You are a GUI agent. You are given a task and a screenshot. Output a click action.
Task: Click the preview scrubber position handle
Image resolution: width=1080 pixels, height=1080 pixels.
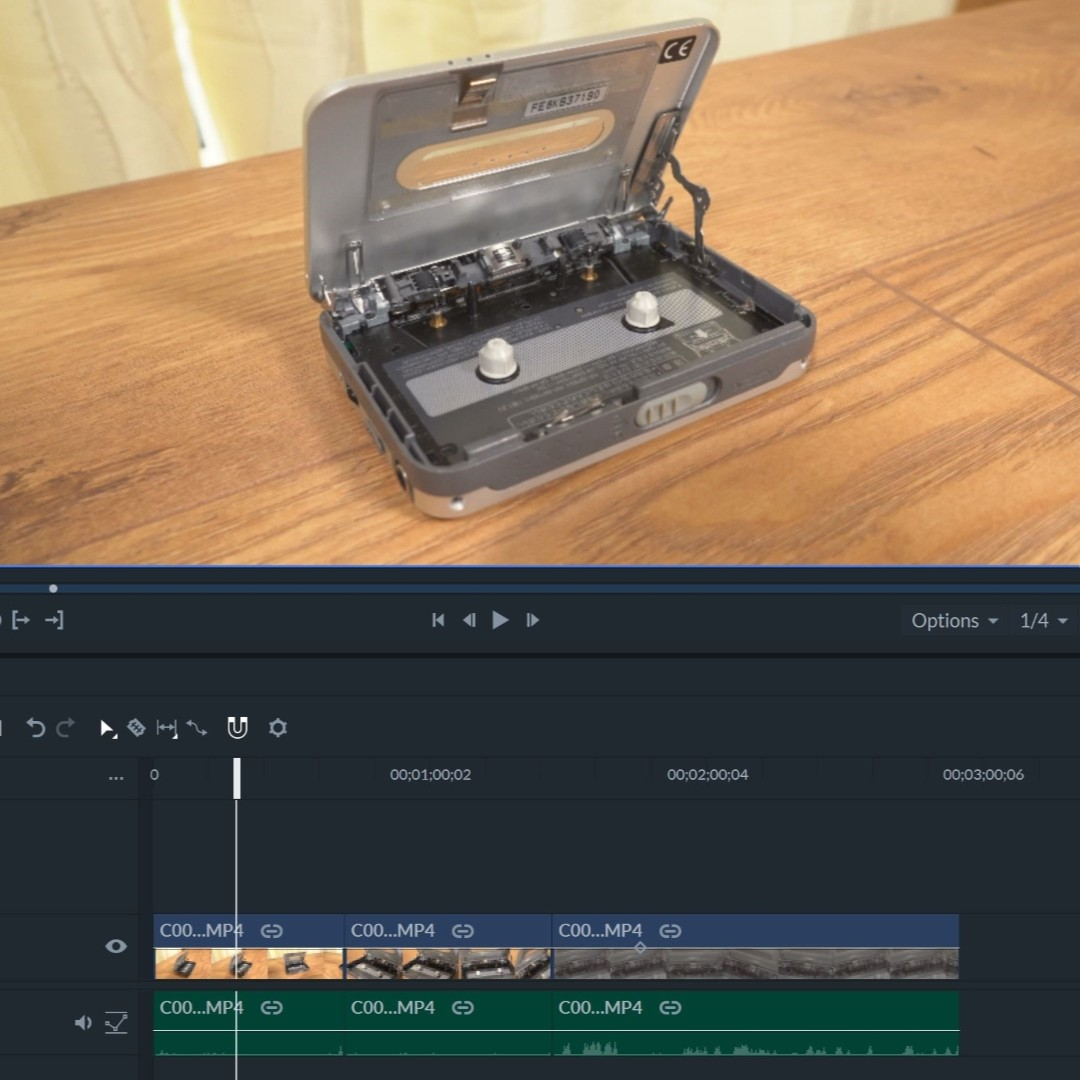[53, 589]
